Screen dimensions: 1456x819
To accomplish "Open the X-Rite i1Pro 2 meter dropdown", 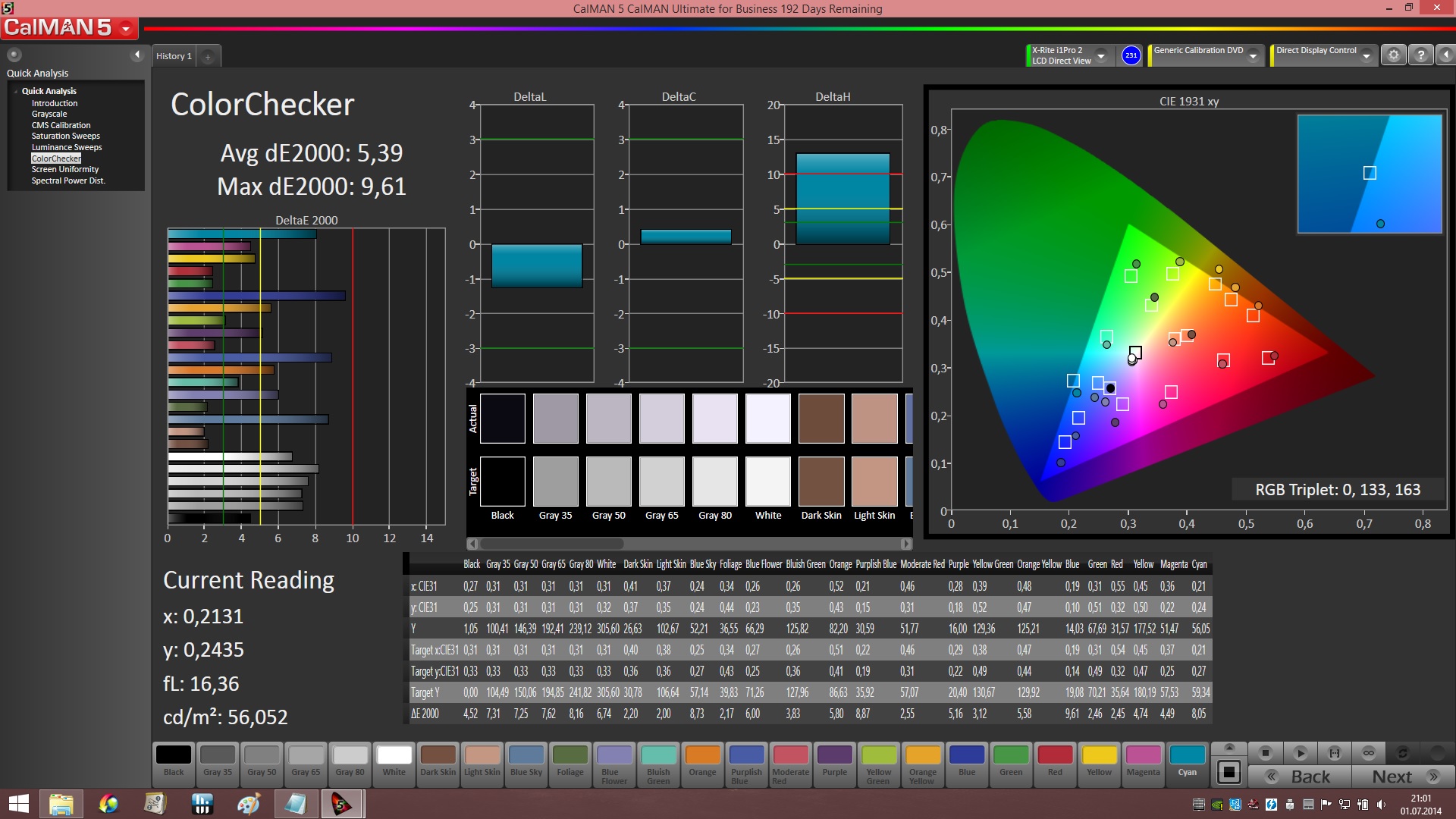I will 1101,55.
